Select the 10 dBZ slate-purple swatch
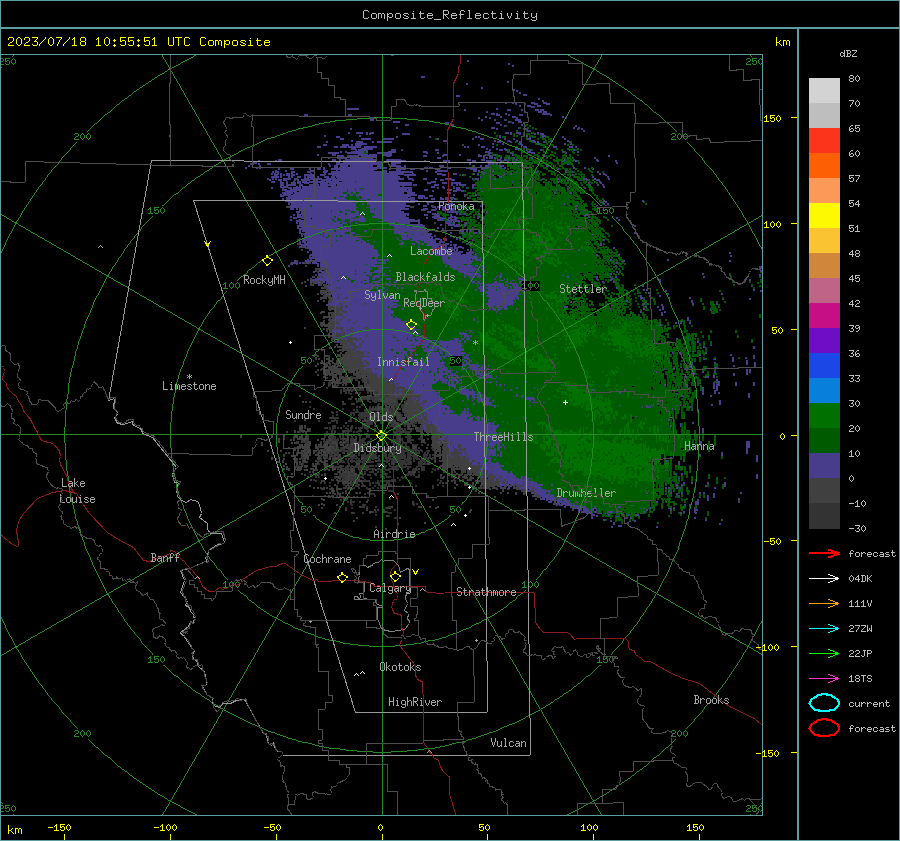Image resolution: width=900 pixels, height=841 pixels. coord(824,466)
